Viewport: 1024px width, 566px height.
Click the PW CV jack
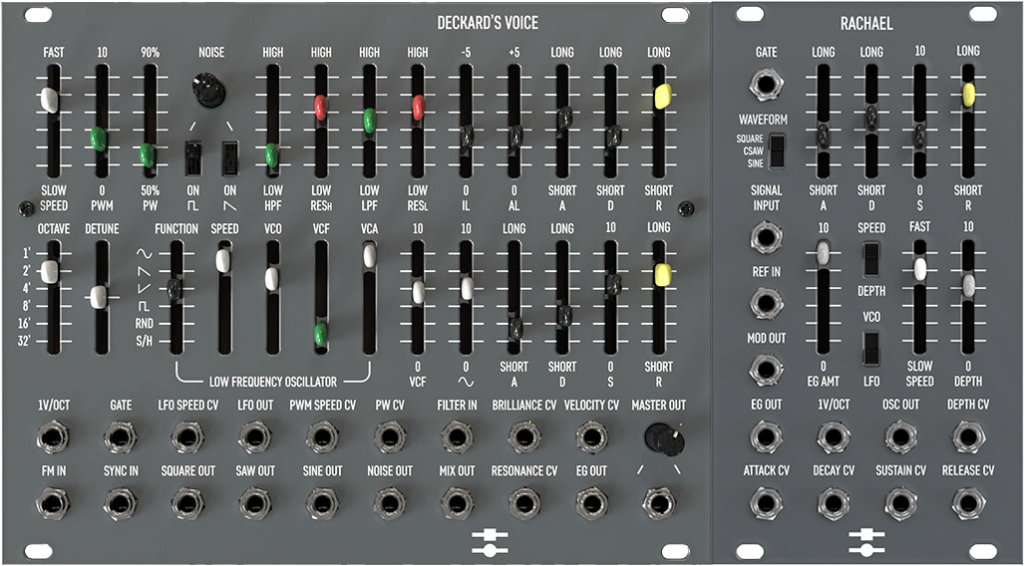point(390,437)
